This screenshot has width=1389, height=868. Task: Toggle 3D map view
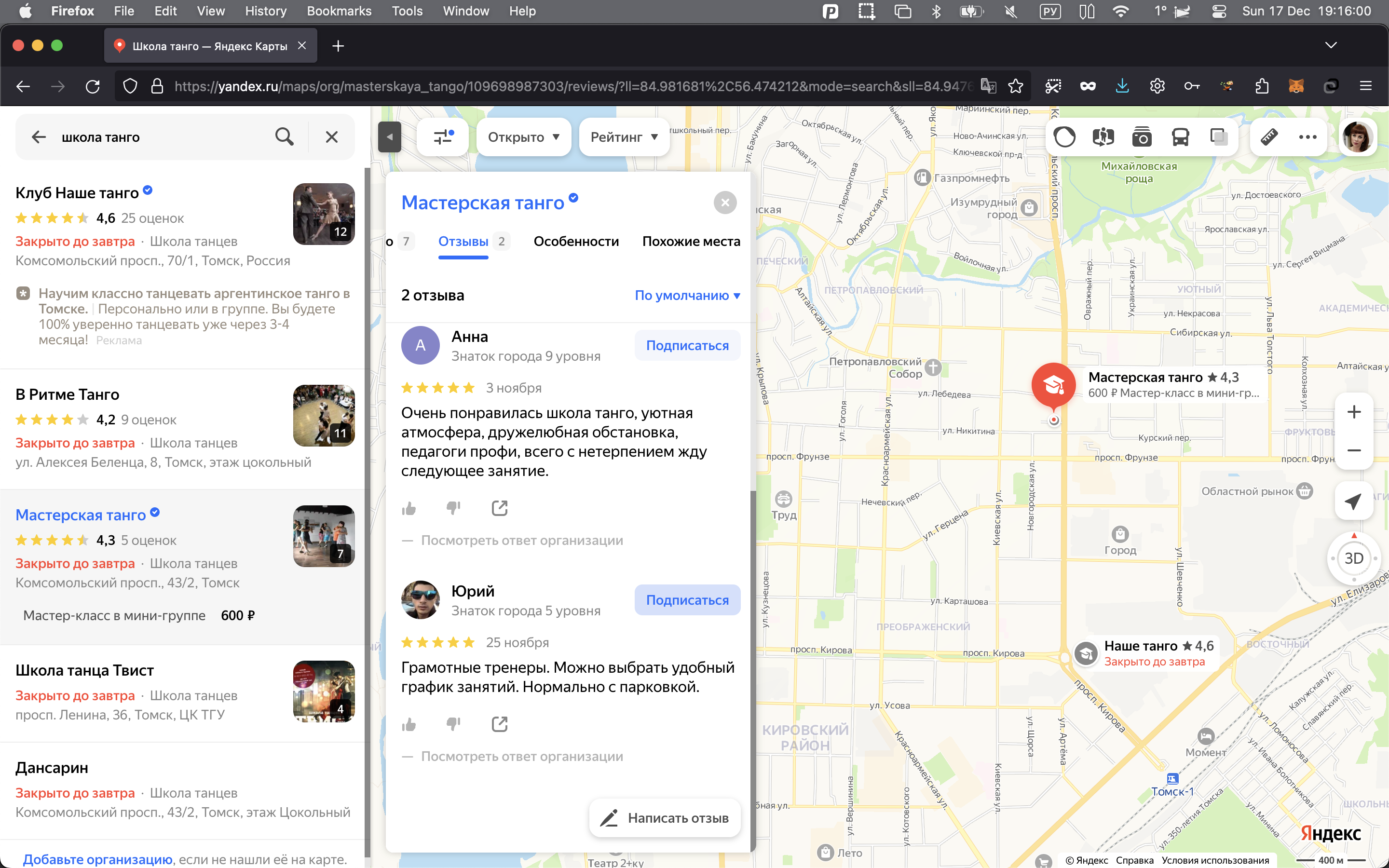click(x=1354, y=558)
